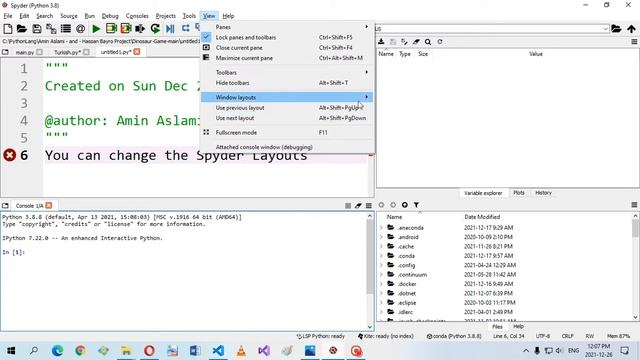The image size is (640, 360).
Task: Run selection or current line icon
Action: 140,29
